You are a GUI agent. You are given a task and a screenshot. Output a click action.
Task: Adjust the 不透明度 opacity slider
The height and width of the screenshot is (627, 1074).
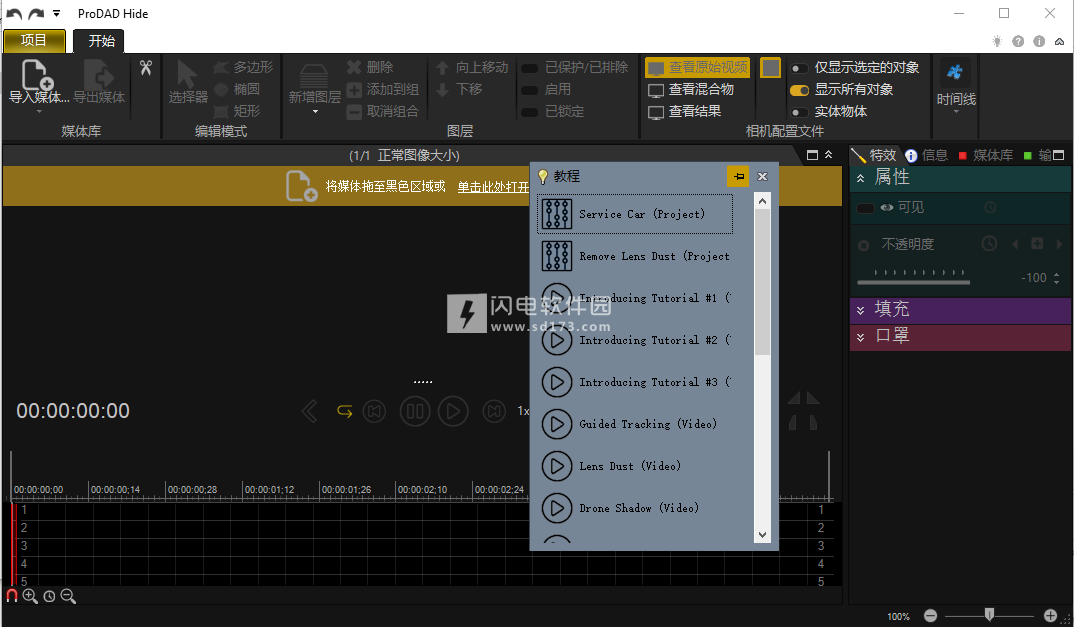tap(913, 282)
